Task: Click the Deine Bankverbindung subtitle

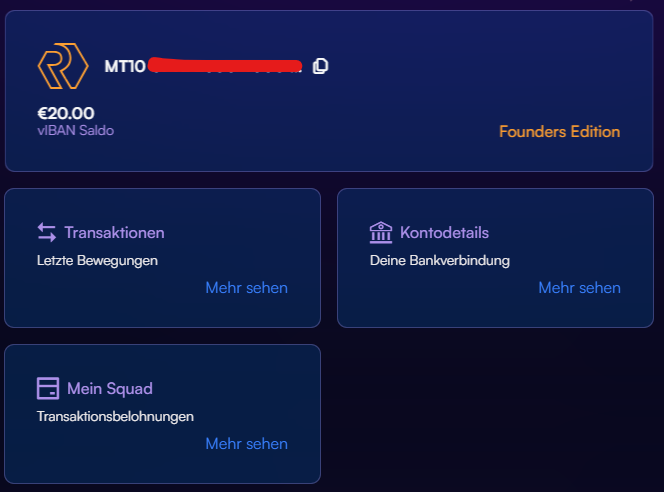Action: [x=440, y=260]
